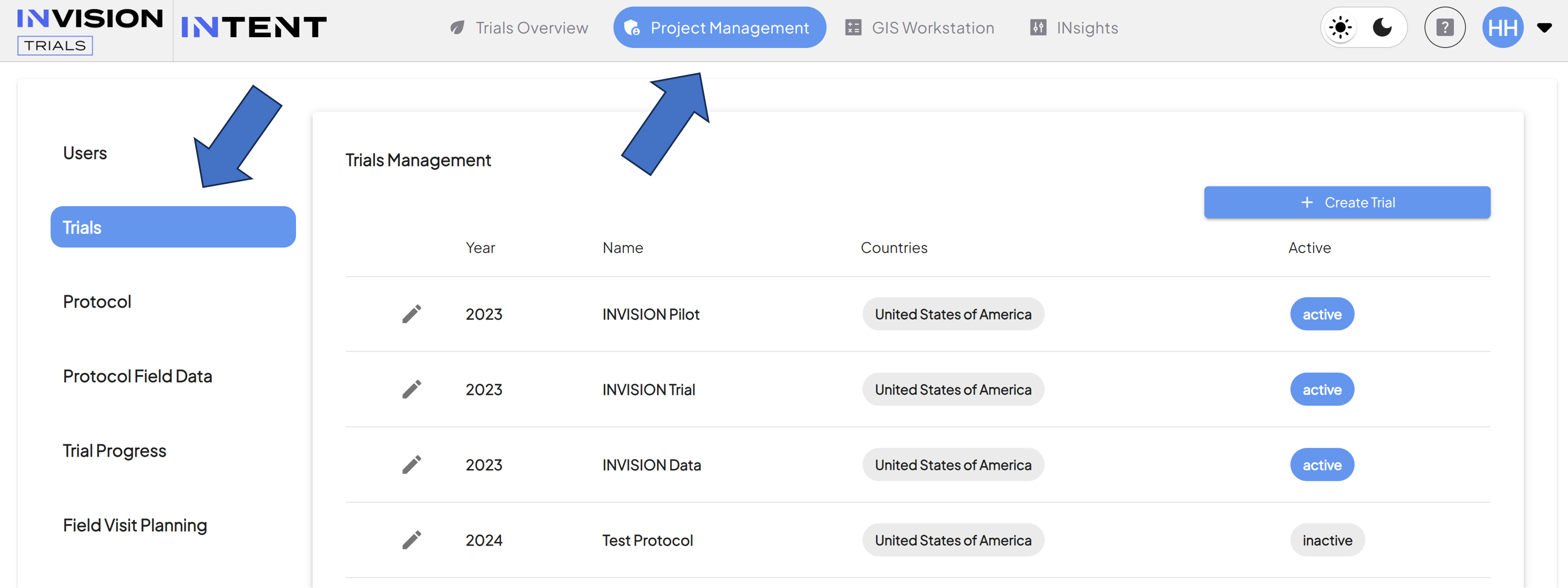
Task: Open the GIS Workstation tab
Action: (x=919, y=28)
